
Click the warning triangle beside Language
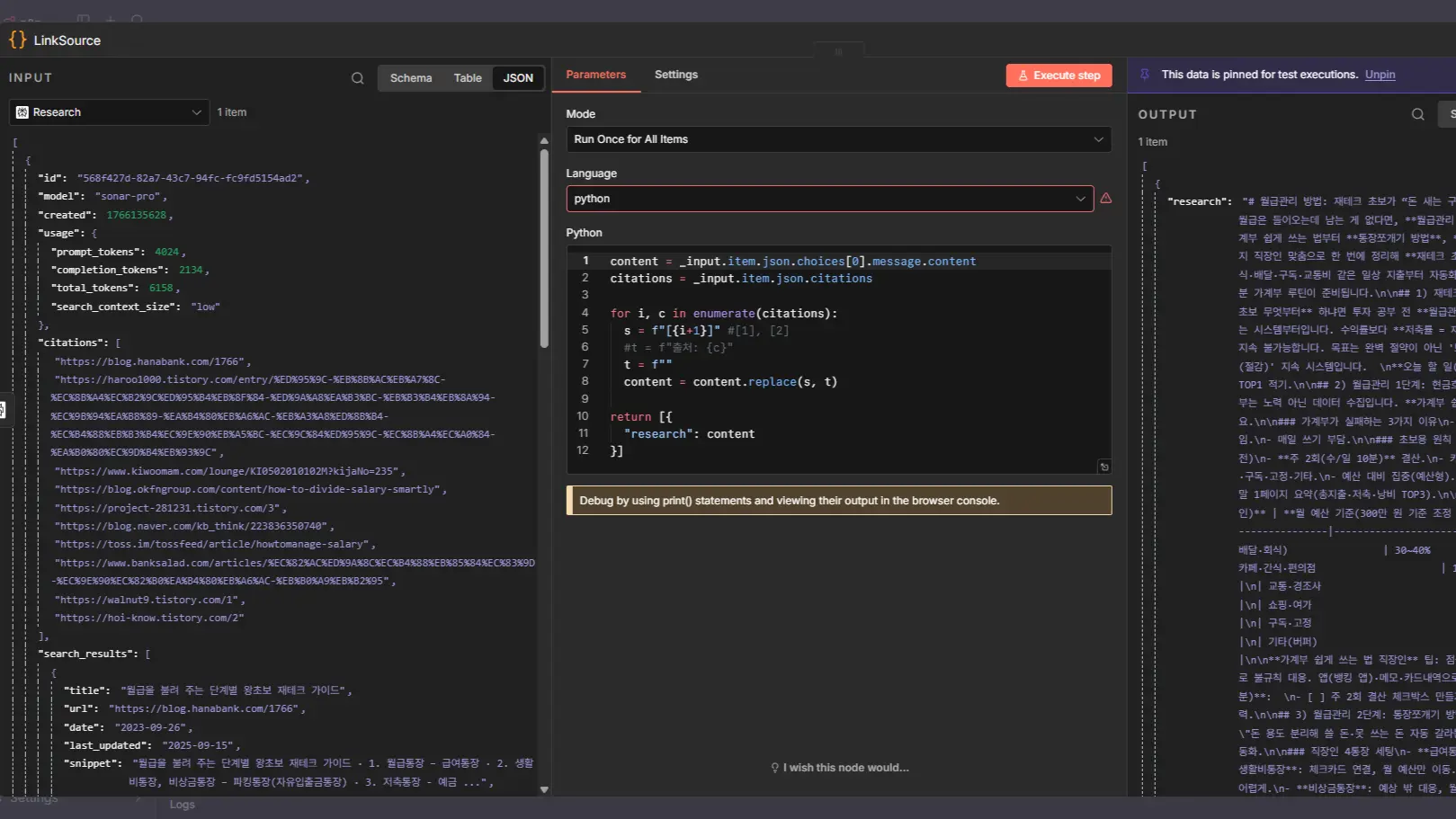pyautogui.click(x=1106, y=199)
